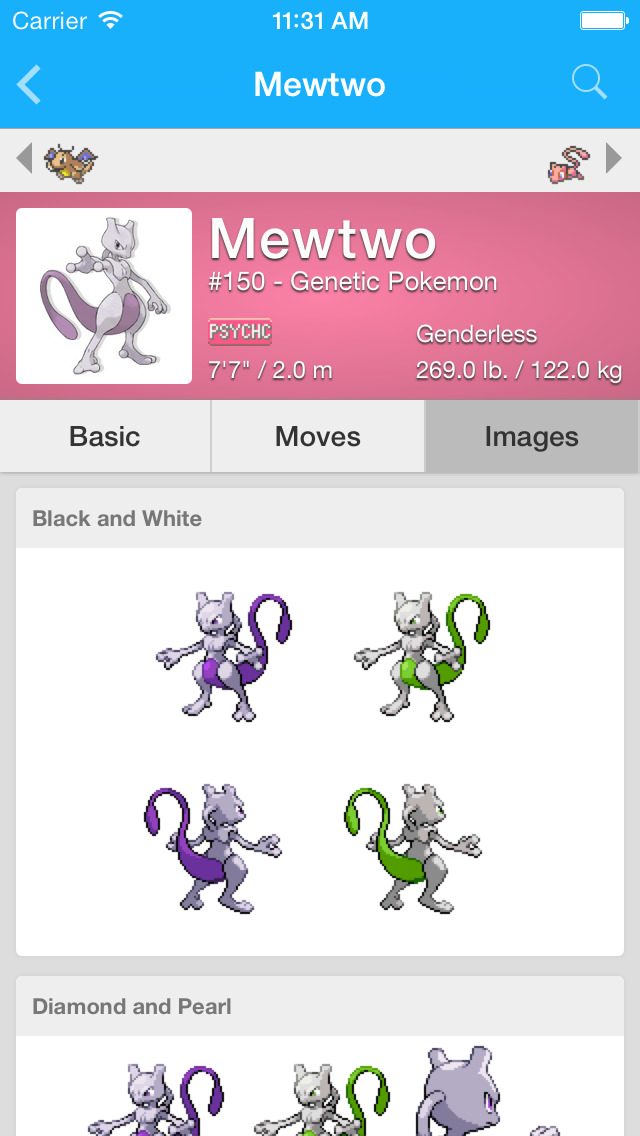Tap the Black and White section header

point(320,518)
